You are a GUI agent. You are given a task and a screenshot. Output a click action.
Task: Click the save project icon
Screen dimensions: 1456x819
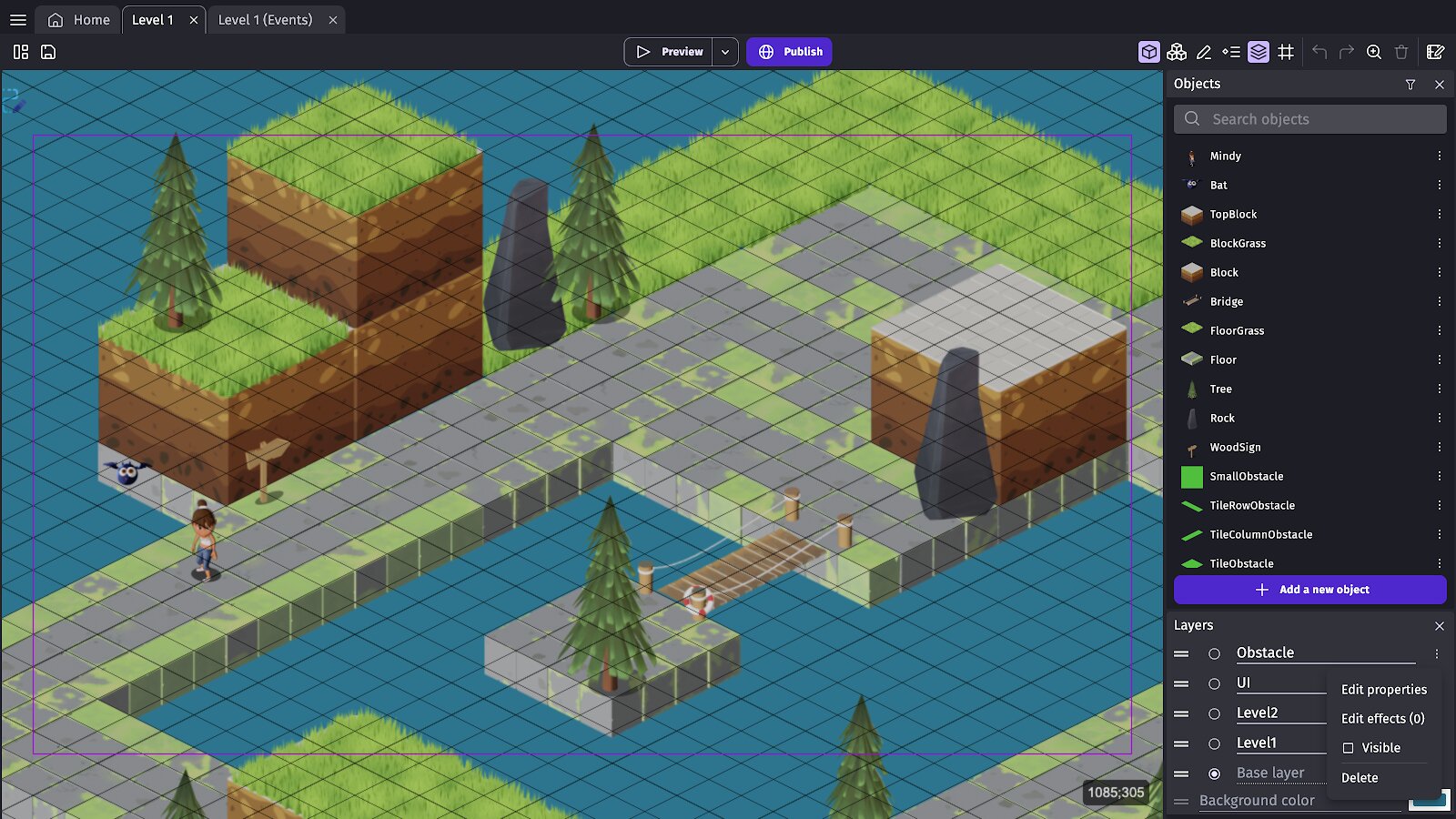[48, 52]
